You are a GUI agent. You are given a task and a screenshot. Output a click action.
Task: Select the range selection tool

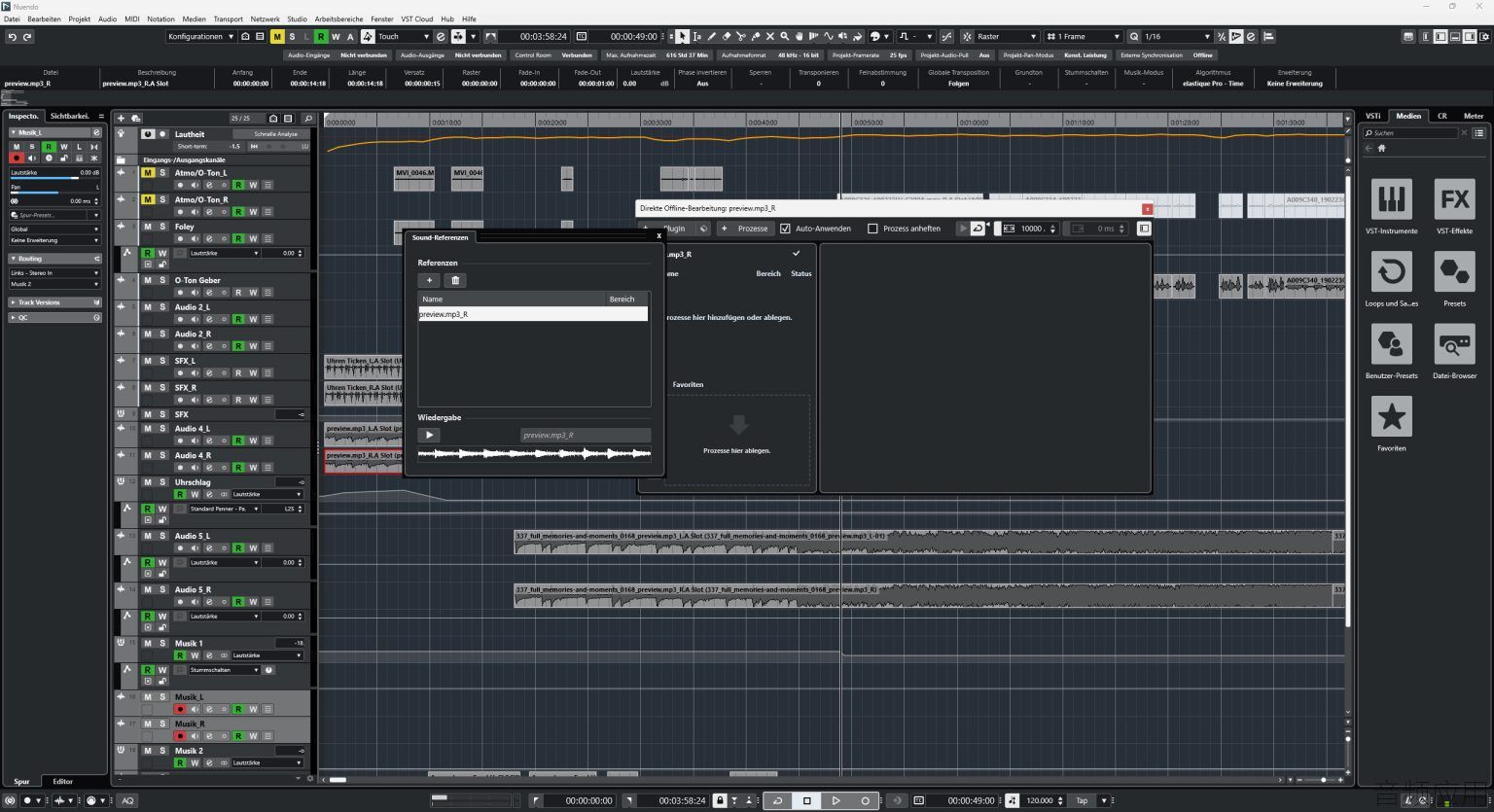[x=696, y=37]
